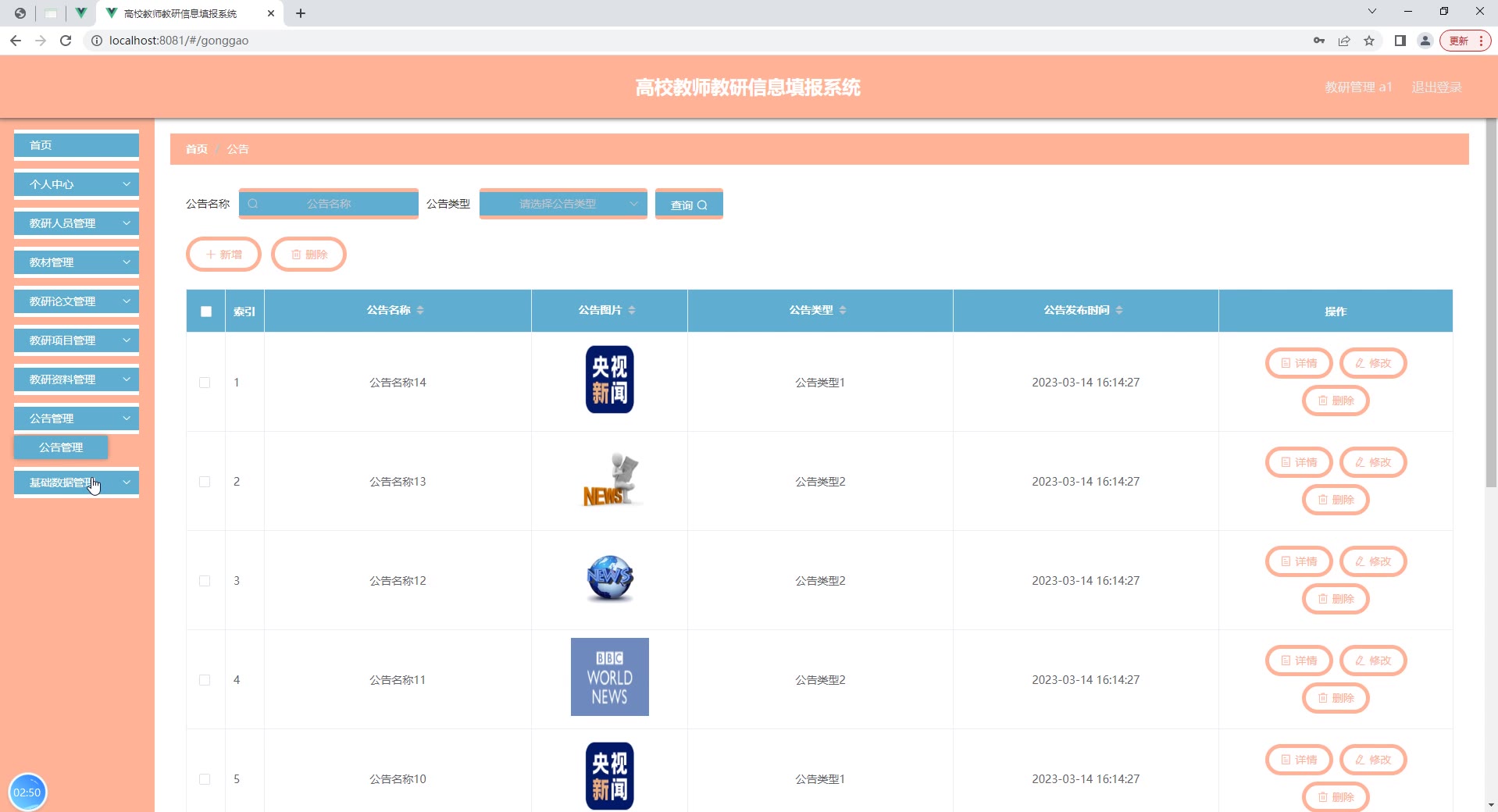Click 首页 in the breadcrumb

click(197, 149)
